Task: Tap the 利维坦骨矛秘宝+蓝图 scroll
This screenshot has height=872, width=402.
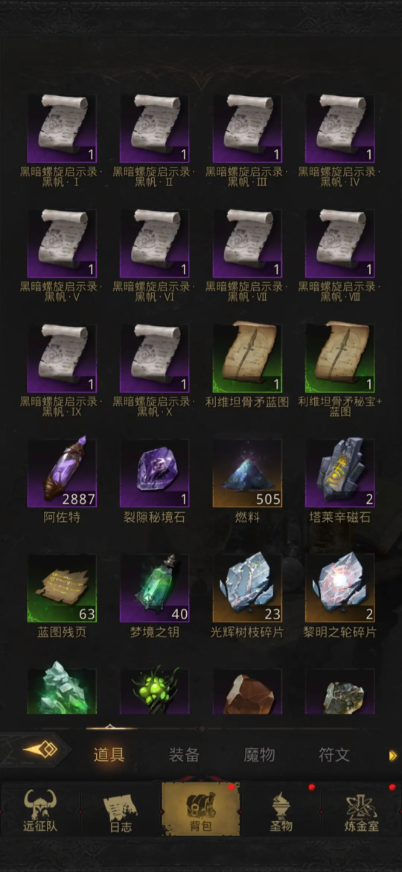Action: click(340, 358)
